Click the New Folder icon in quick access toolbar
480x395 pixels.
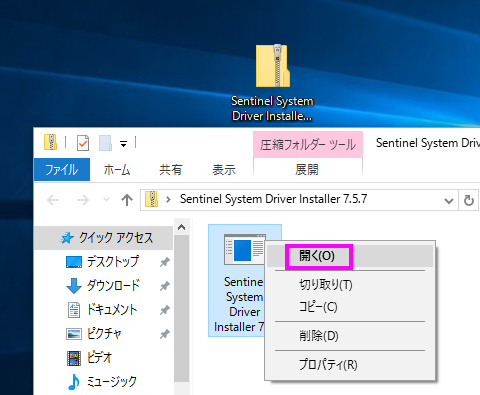105,143
